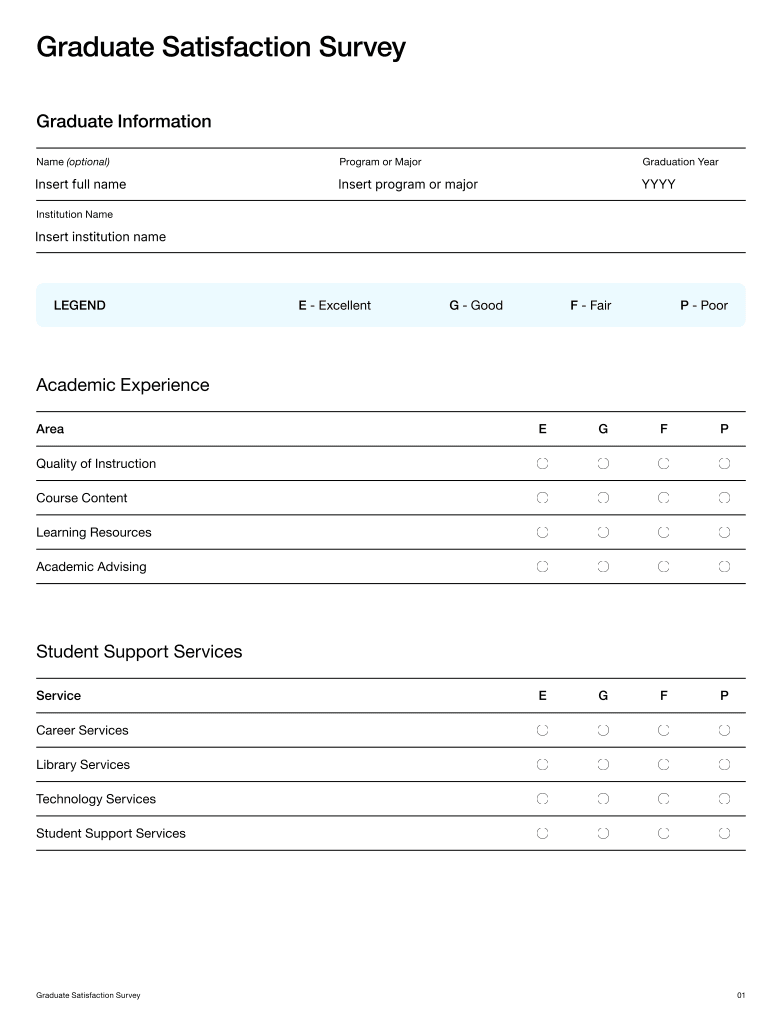
Task: Rate Learning Resources as Fair
Action: point(664,533)
